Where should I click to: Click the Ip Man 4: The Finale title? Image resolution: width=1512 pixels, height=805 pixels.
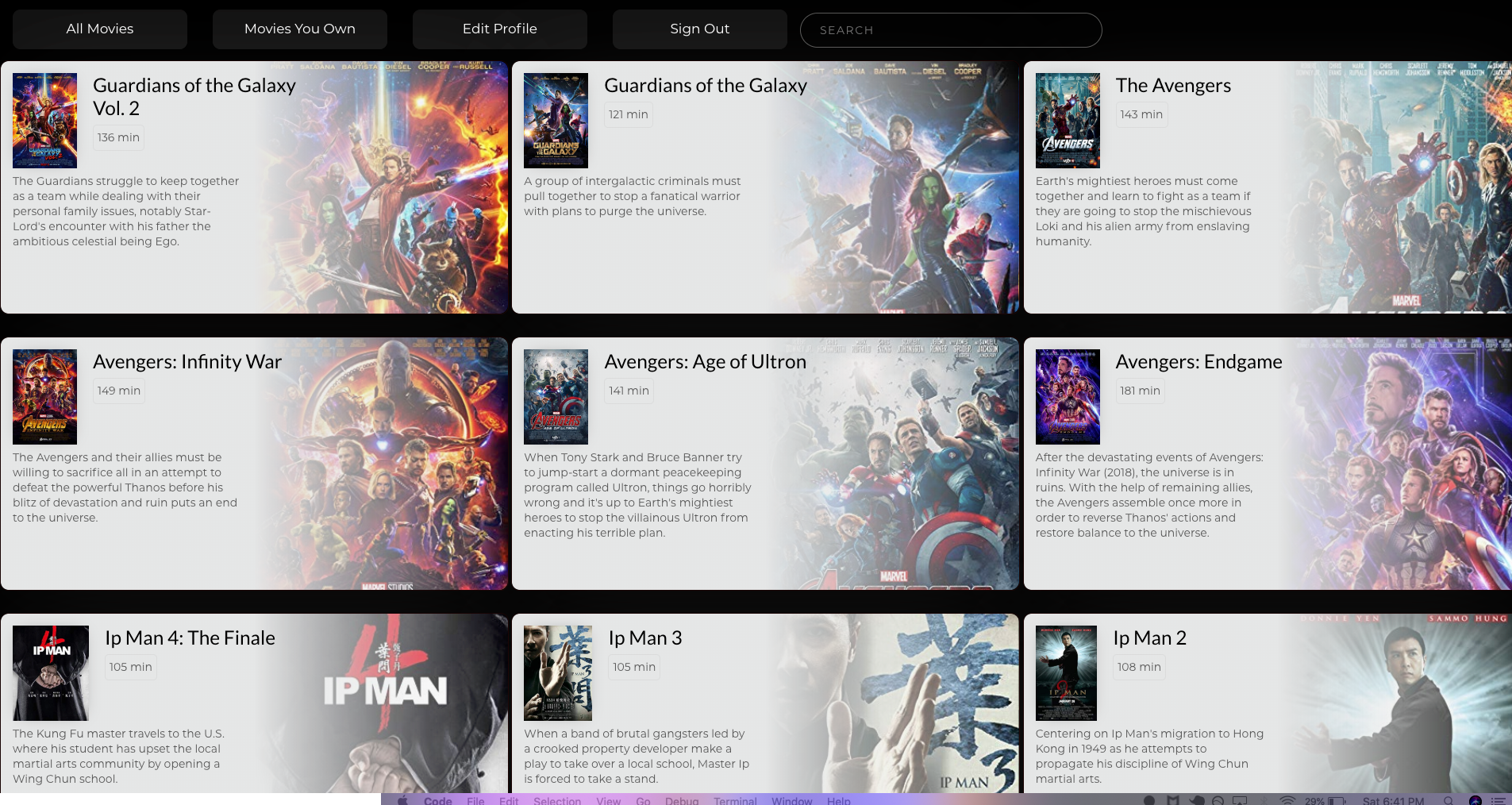(190, 638)
